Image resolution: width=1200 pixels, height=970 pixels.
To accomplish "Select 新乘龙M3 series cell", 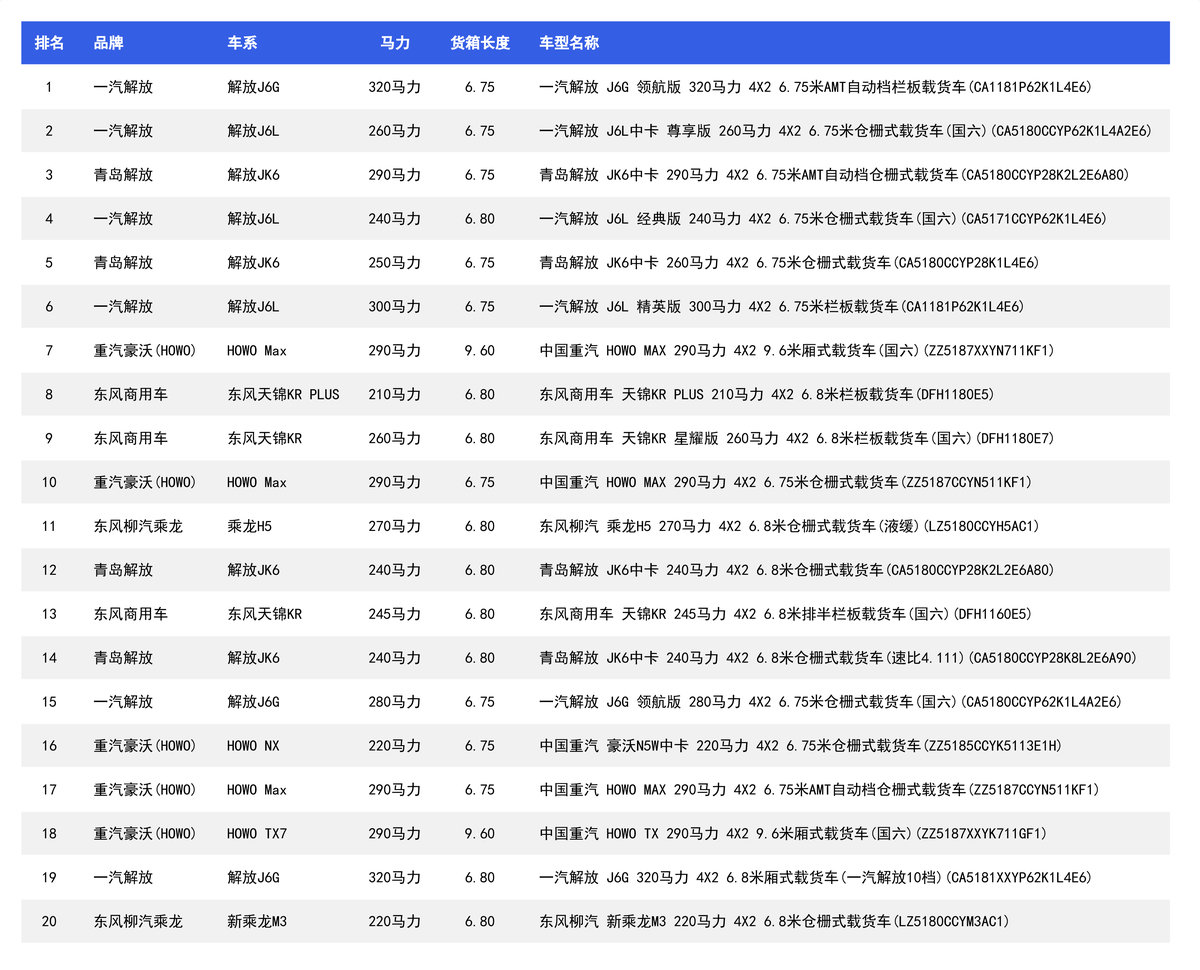I will click(x=257, y=923).
